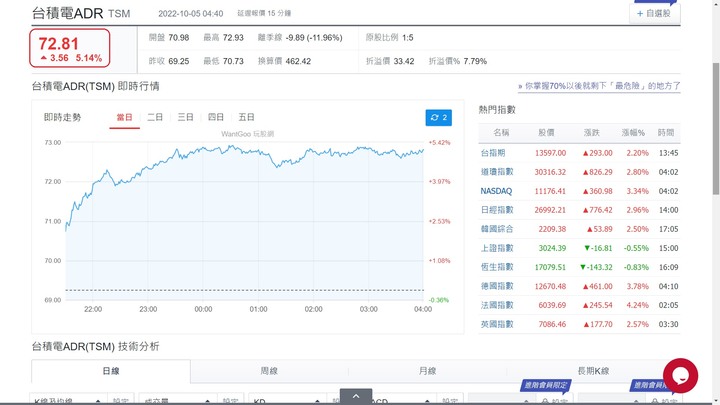Open the 你掌握70%以後 promo article link
Screen dimensions: 720x405
click(599, 86)
